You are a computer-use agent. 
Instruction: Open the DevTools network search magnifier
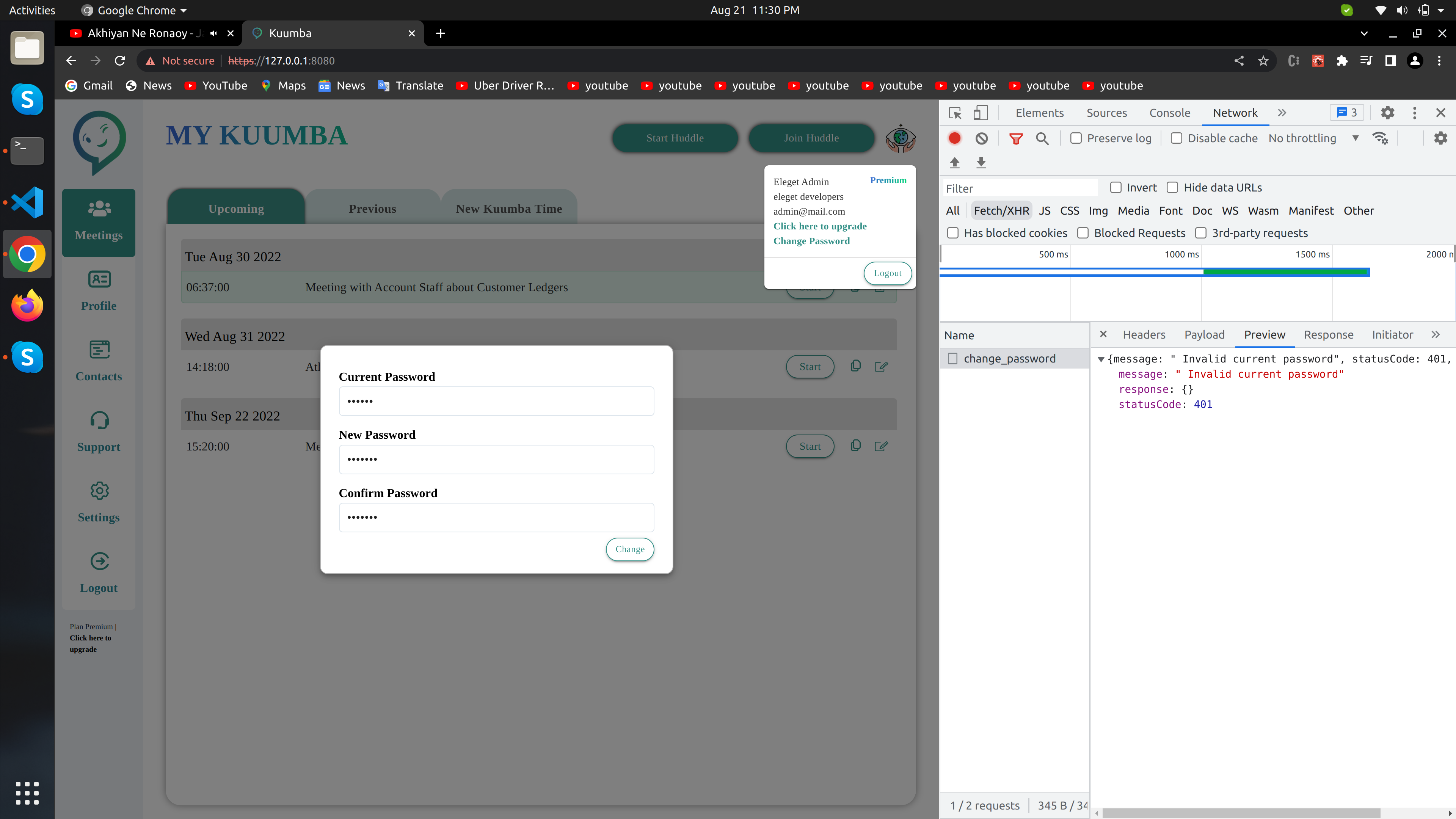[x=1042, y=138]
